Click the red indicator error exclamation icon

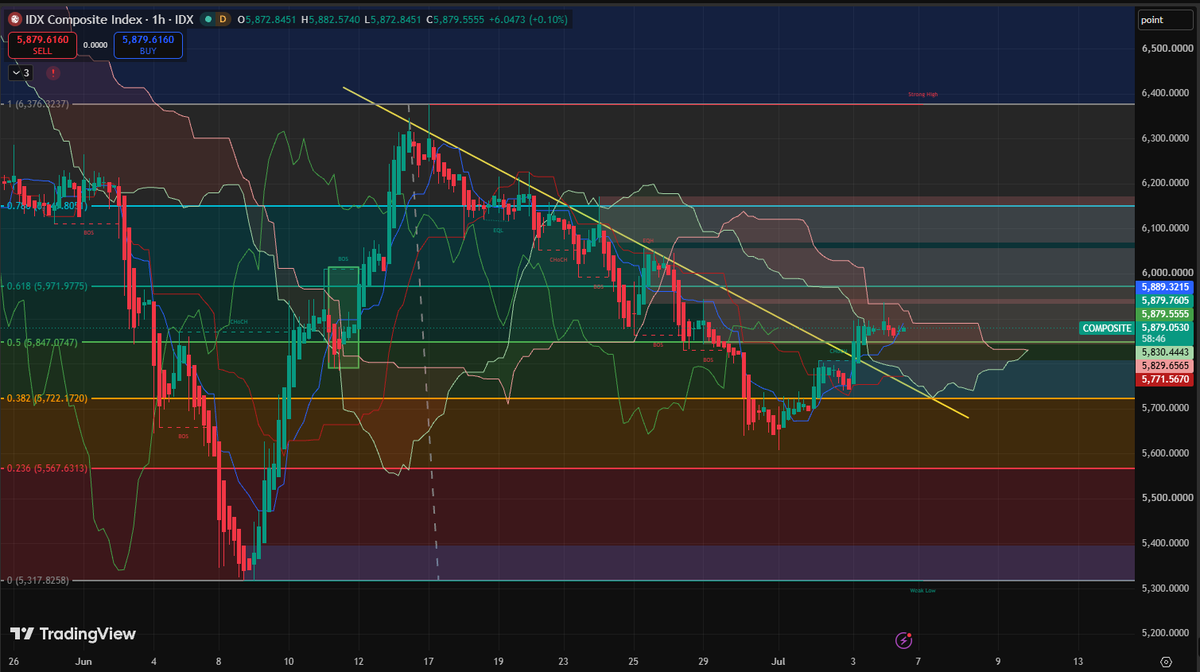(x=52, y=72)
